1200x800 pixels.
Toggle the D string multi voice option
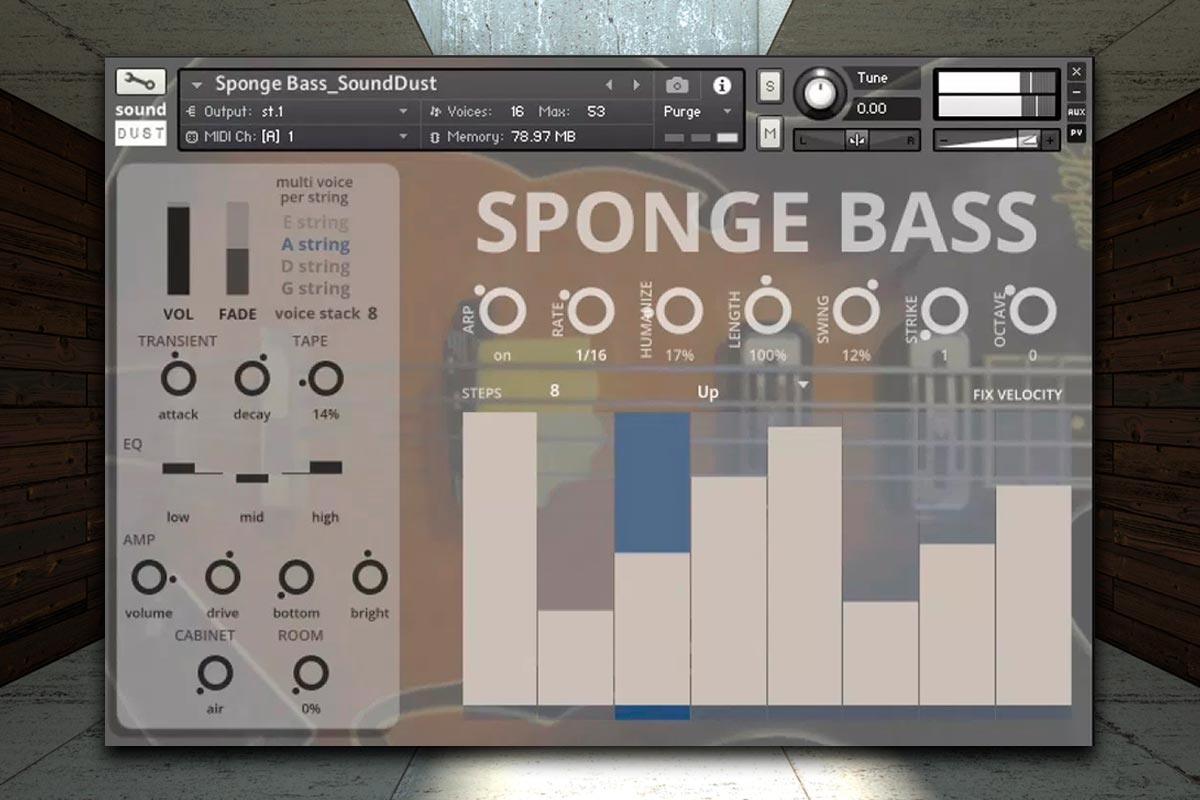pyautogui.click(x=315, y=266)
